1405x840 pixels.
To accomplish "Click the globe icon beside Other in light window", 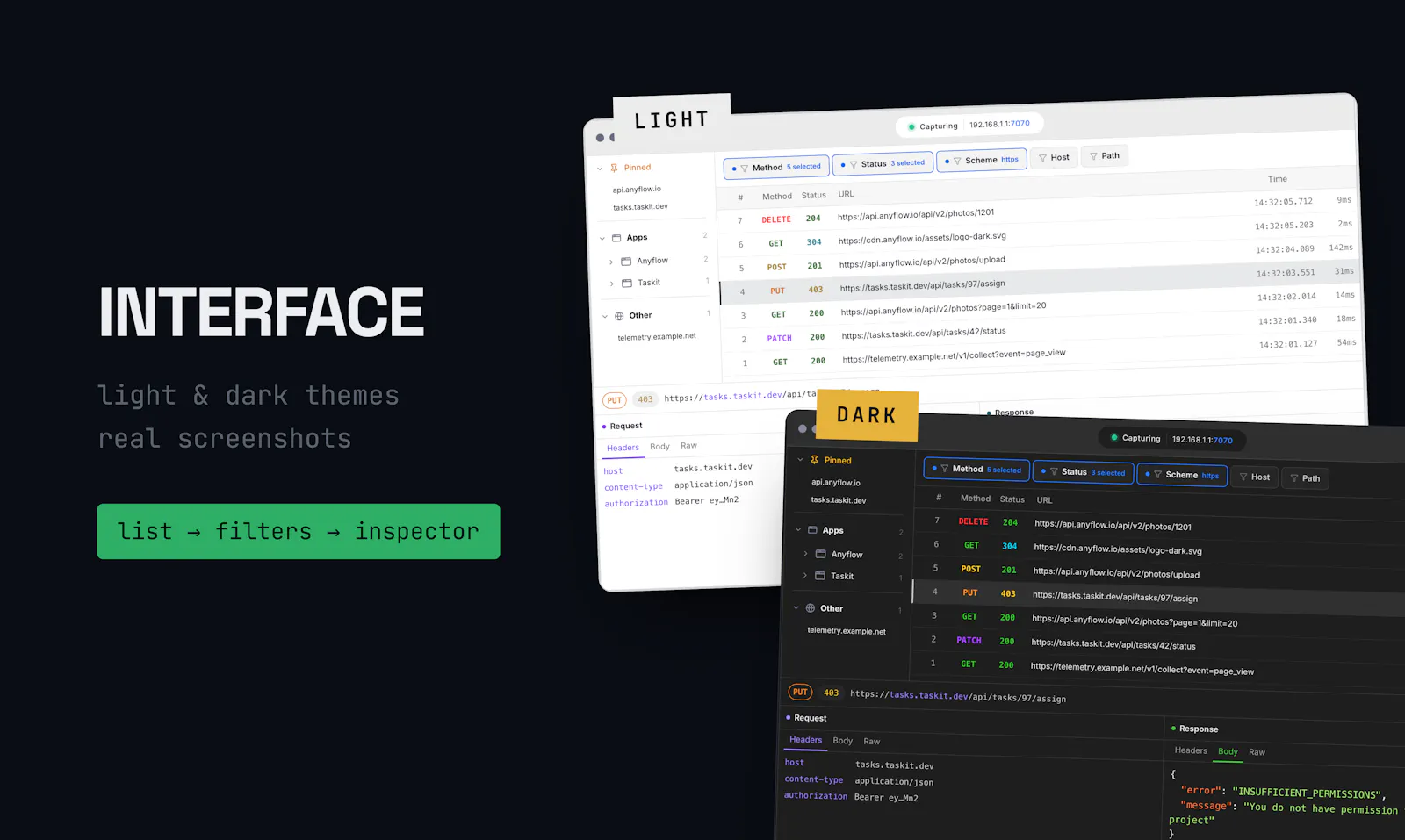I will coord(619,316).
